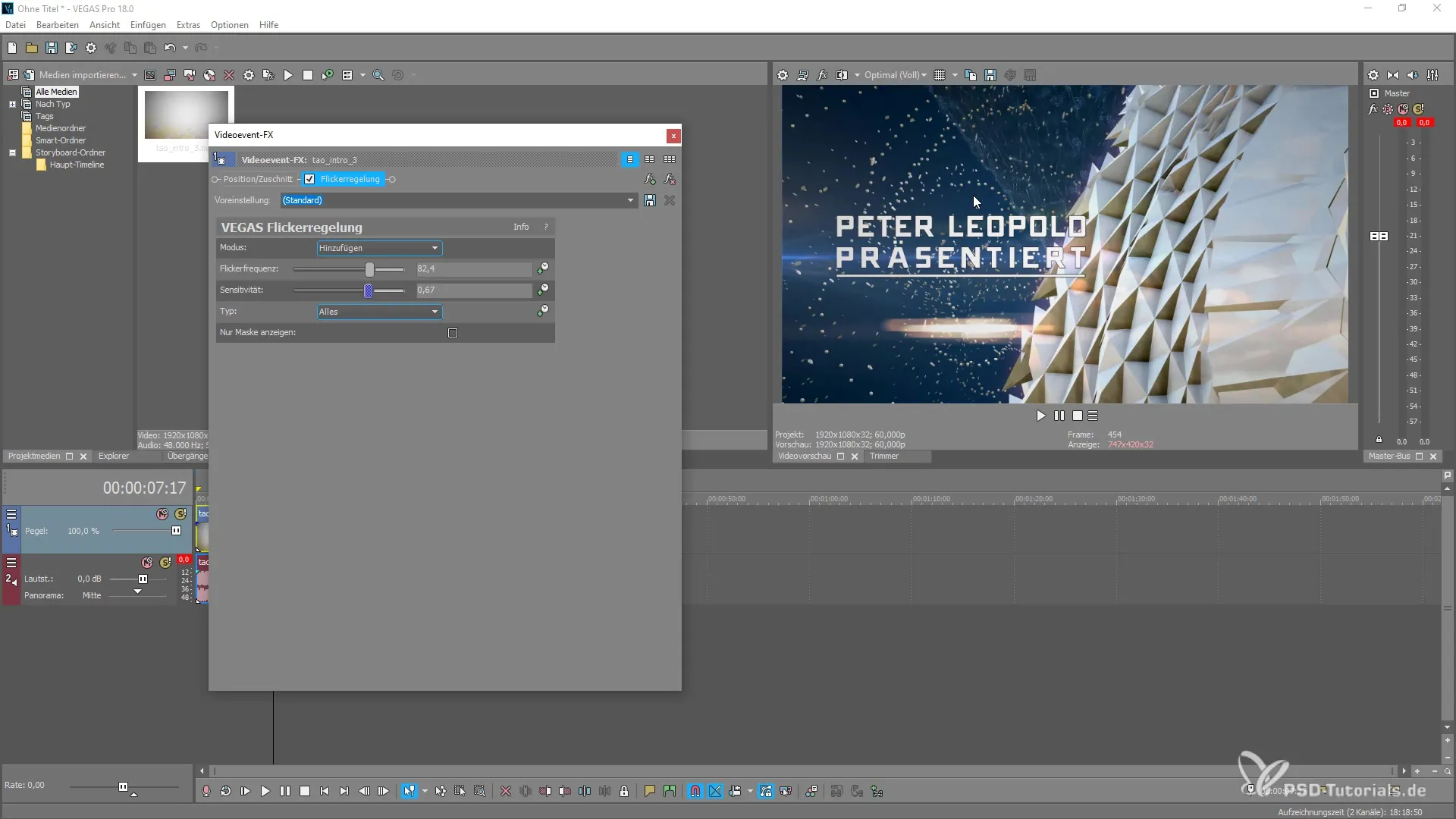Screen dimensions: 1456x819
Task: Open the Einfügen menu
Action: click(x=148, y=25)
